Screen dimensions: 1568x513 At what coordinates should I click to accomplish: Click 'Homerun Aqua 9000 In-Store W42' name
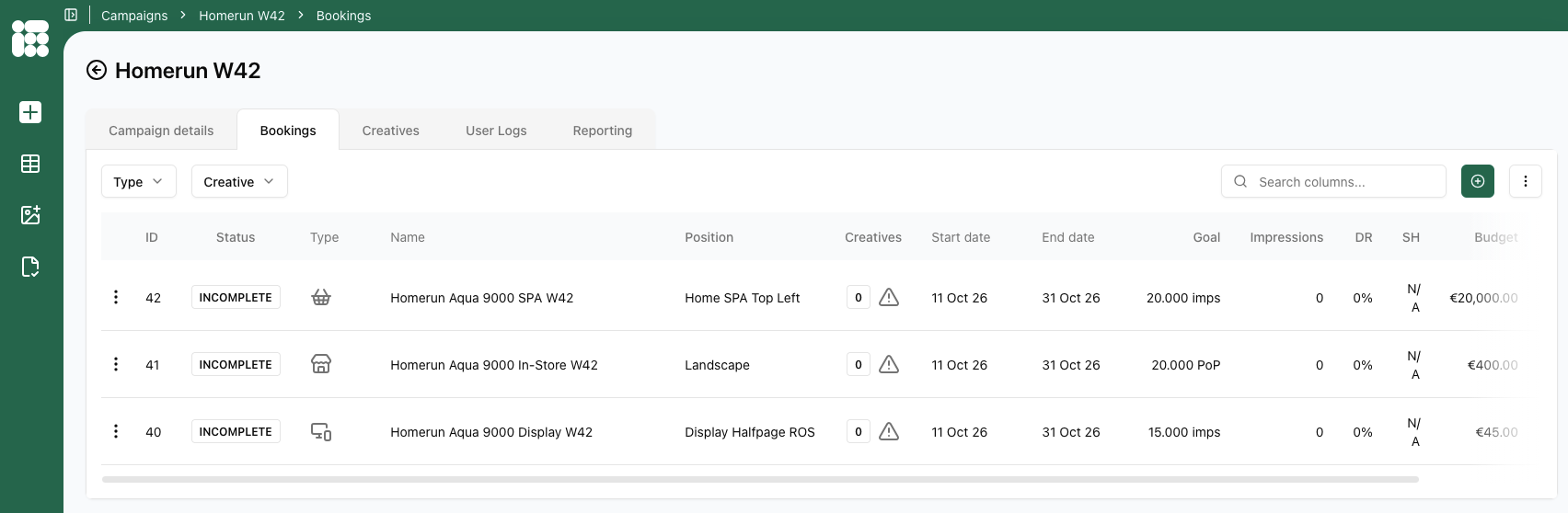(x=494, y=365)
